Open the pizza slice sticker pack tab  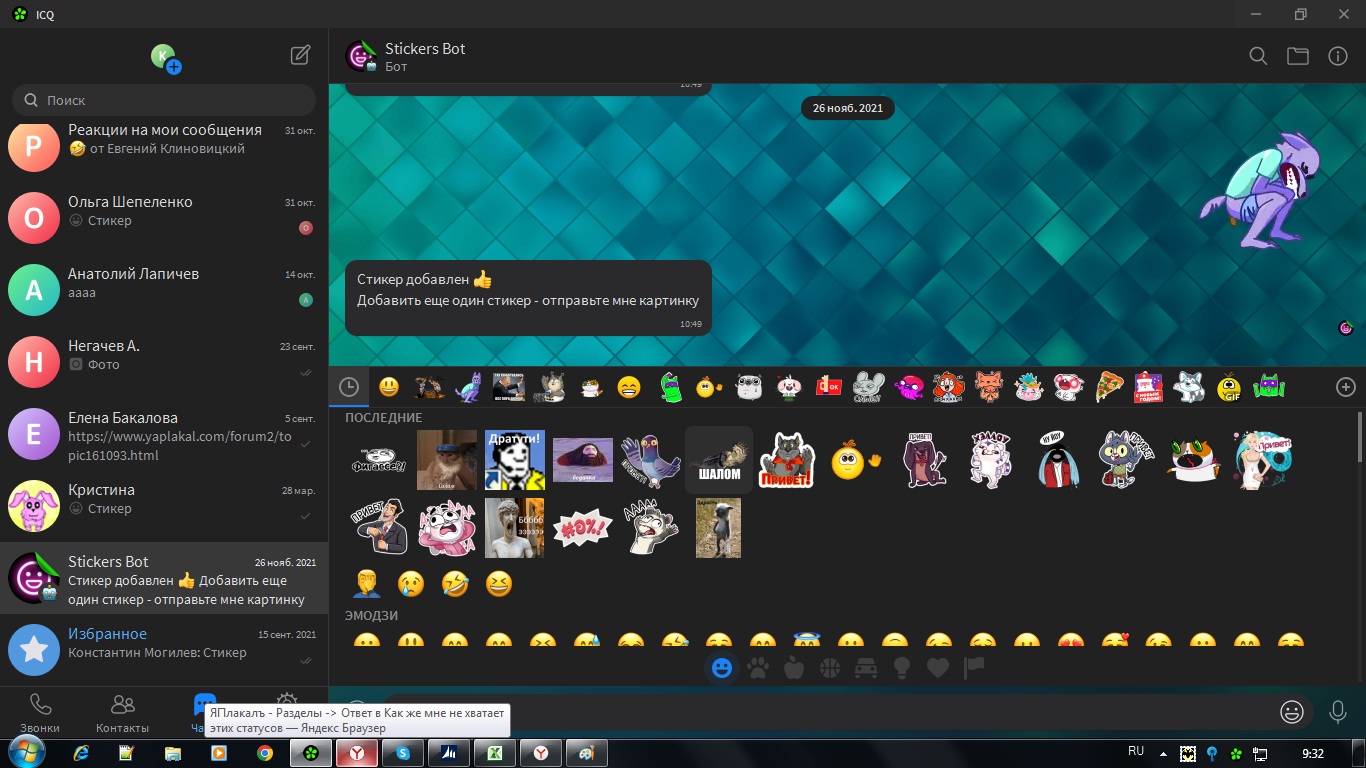(x=1109, y=387)
